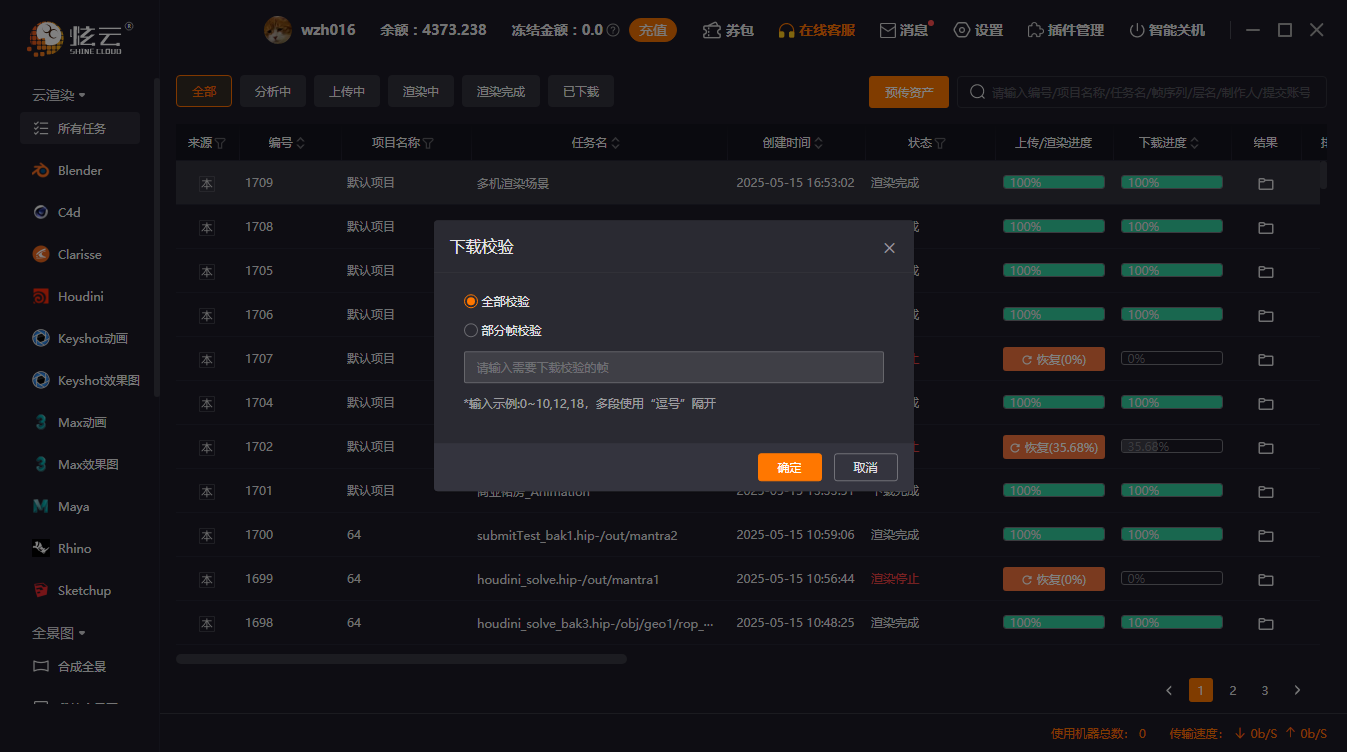Viewport: 1347px width, 752px height.
Task: Go to next page arrow
Action: (1297, 690)
